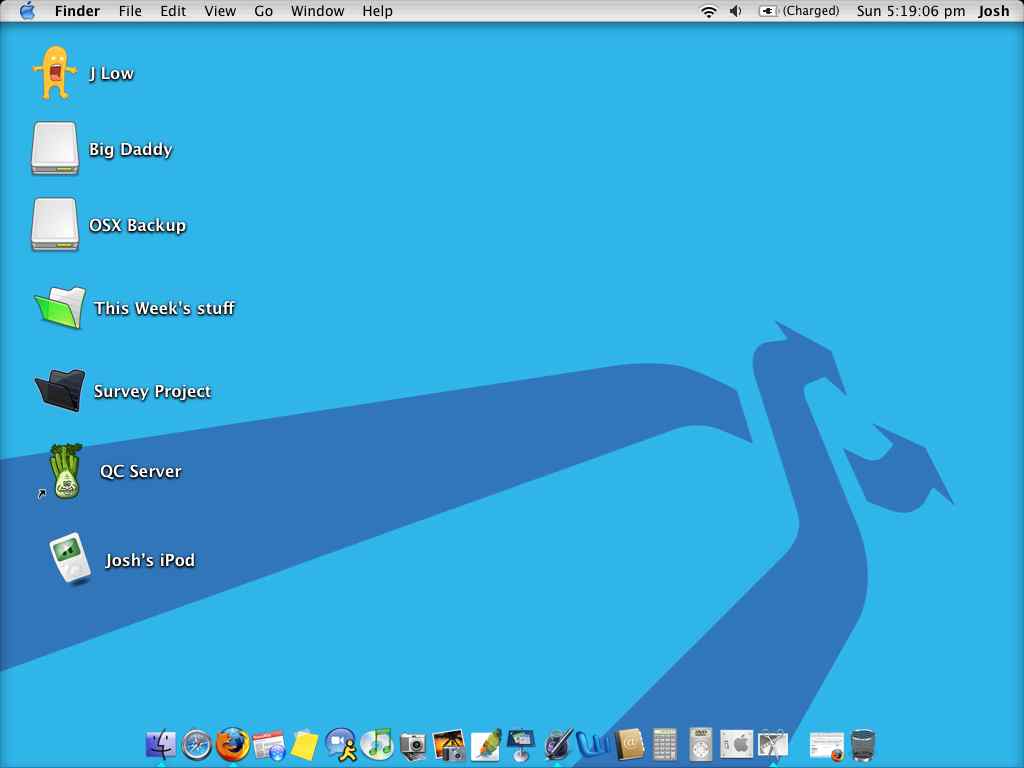Restore the minimized Firefox window in Dock

(827, 746)
